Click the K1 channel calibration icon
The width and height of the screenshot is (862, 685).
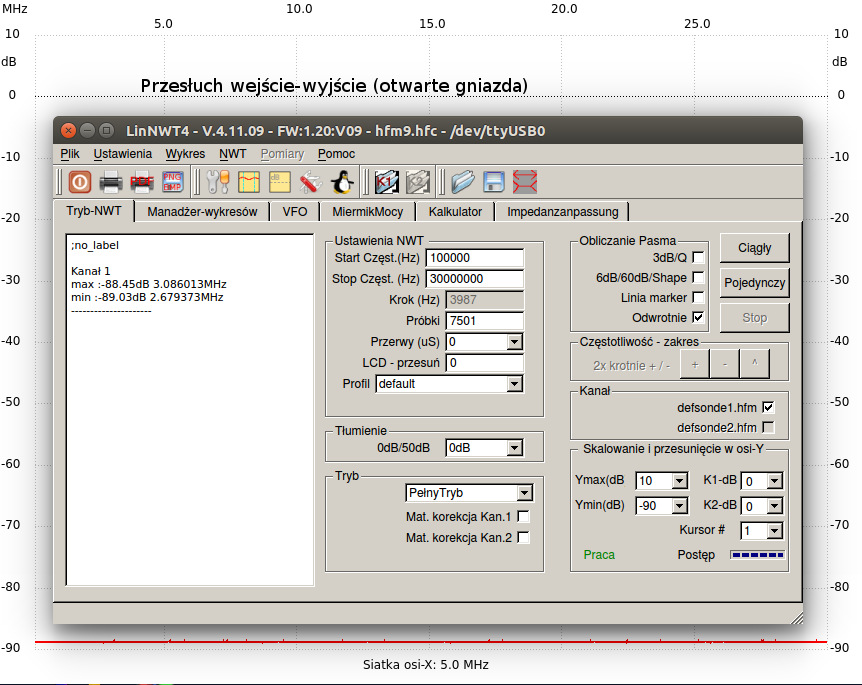pos(387,182)
